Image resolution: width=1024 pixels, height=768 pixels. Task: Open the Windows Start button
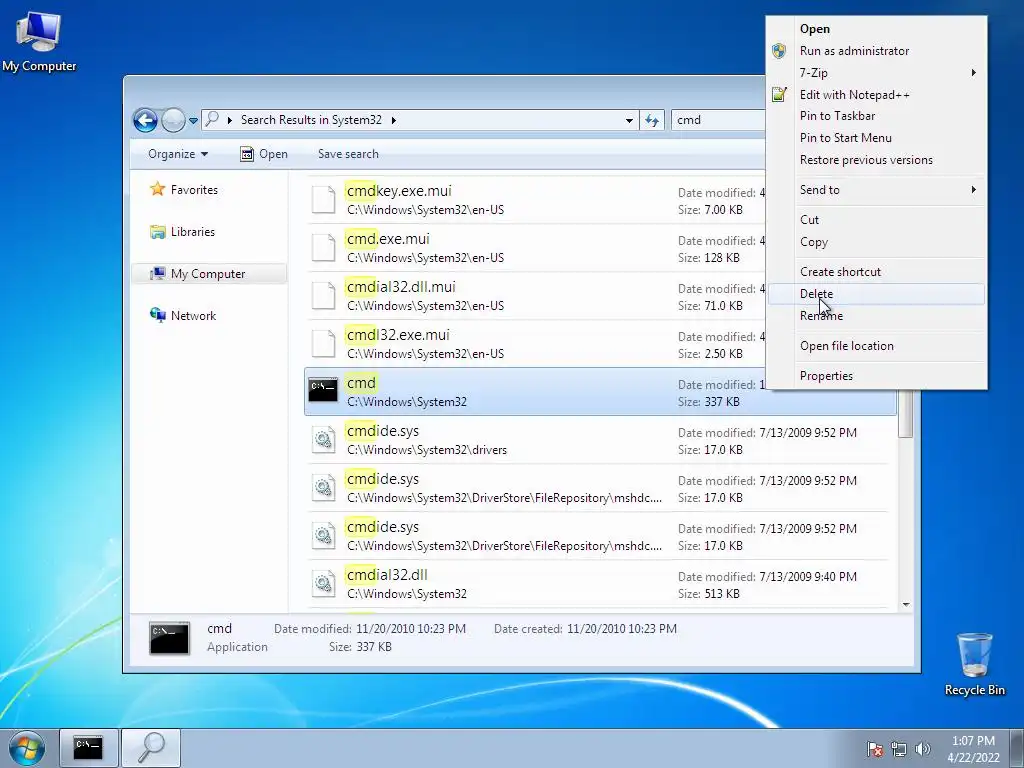[27, 748]
